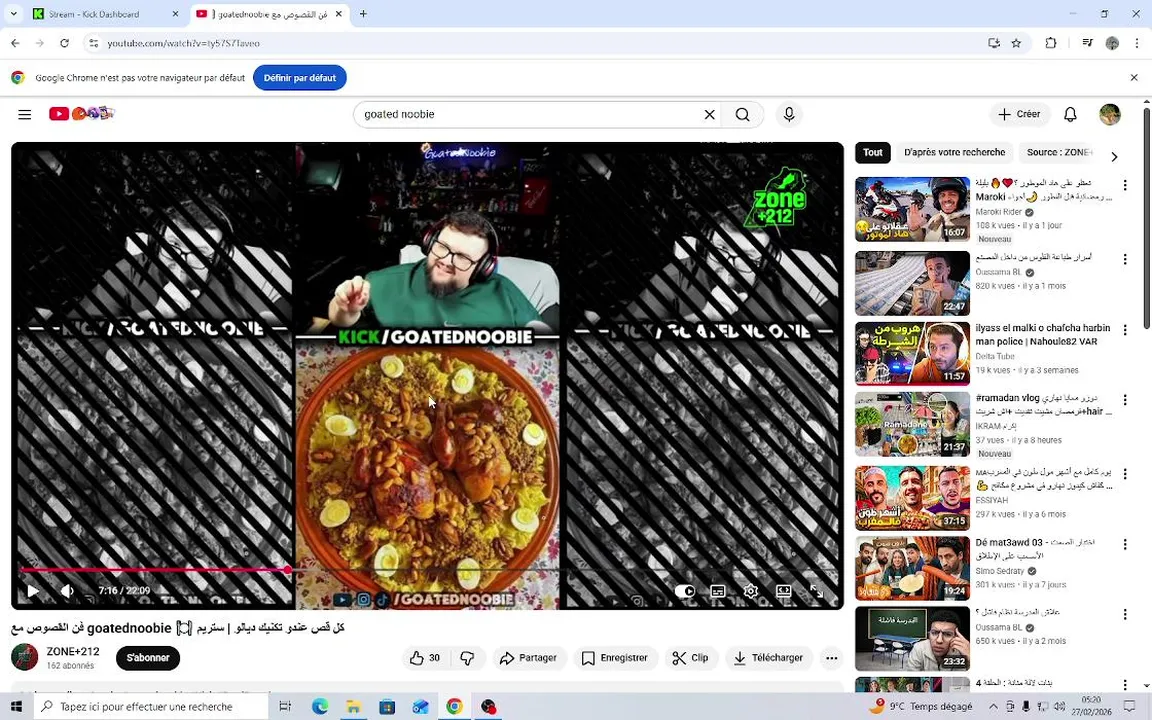Viewport: 1152px width, 720px height.
Task: Open options for Simo Sedraty video
Action: pyautogui.click(x=1124, y=544)
